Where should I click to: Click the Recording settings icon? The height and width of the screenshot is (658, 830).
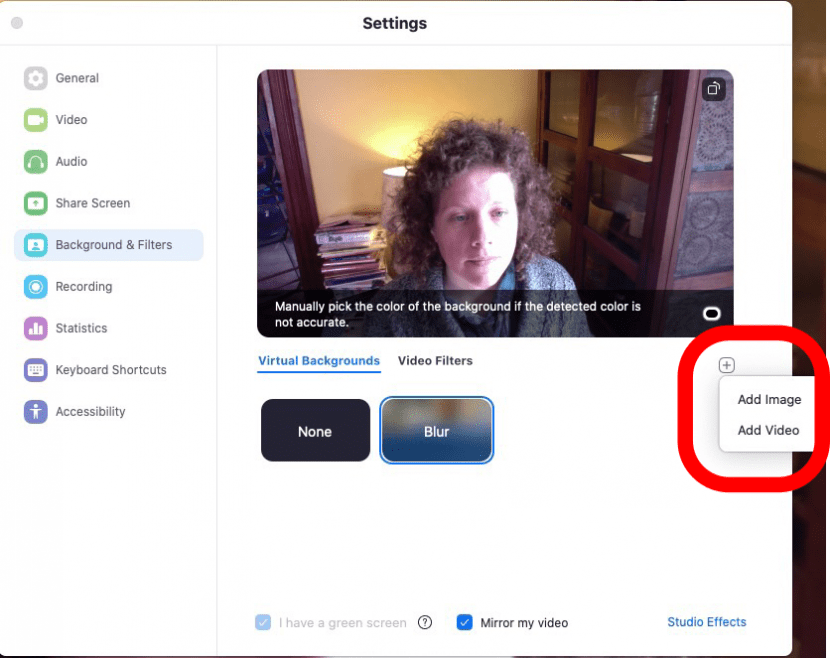(x=36, y=287)
